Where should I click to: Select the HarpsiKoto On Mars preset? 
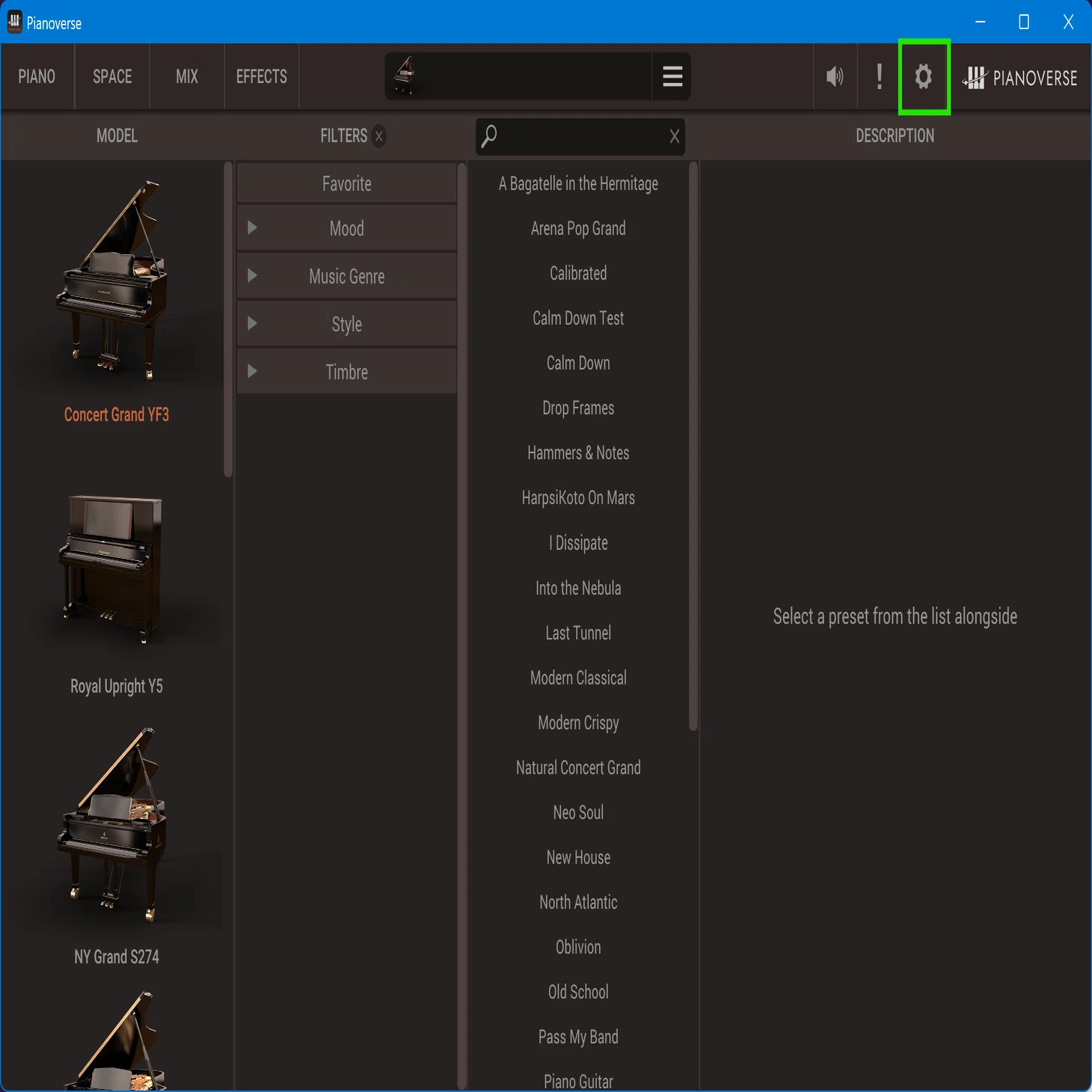[x=578, y=498]
